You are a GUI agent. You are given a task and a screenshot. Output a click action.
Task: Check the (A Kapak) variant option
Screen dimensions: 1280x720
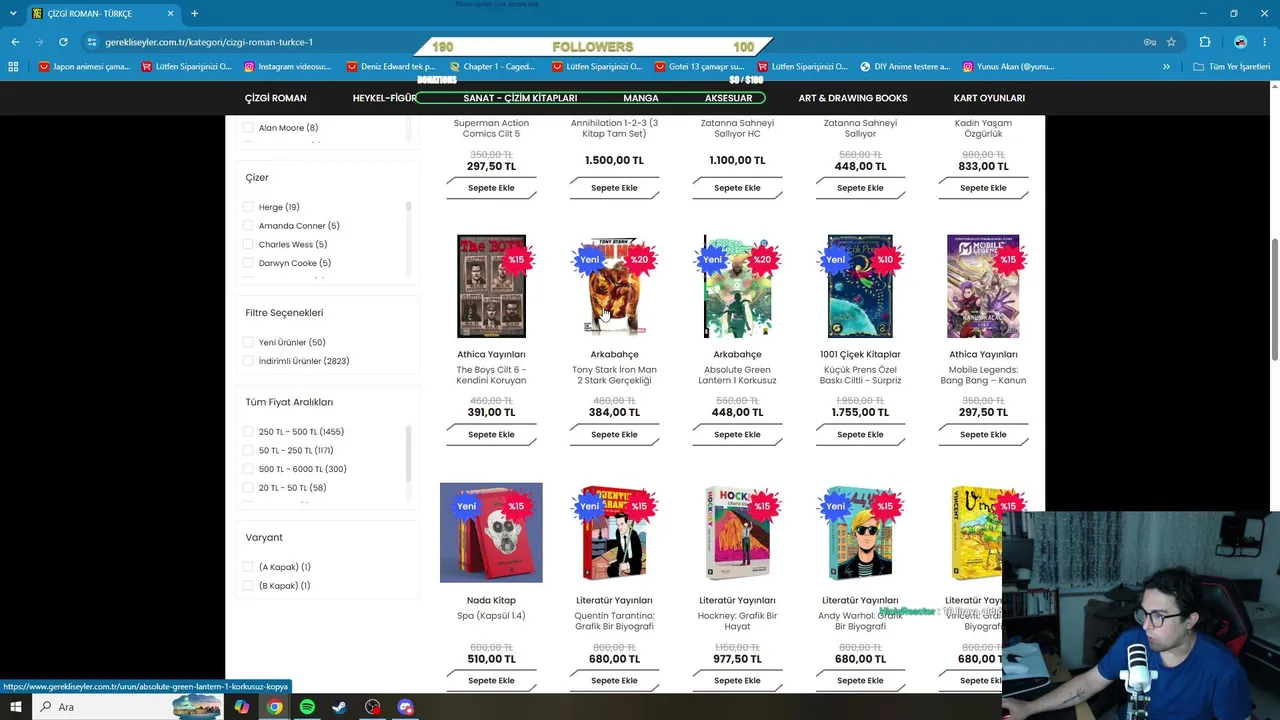pos(248,567)
